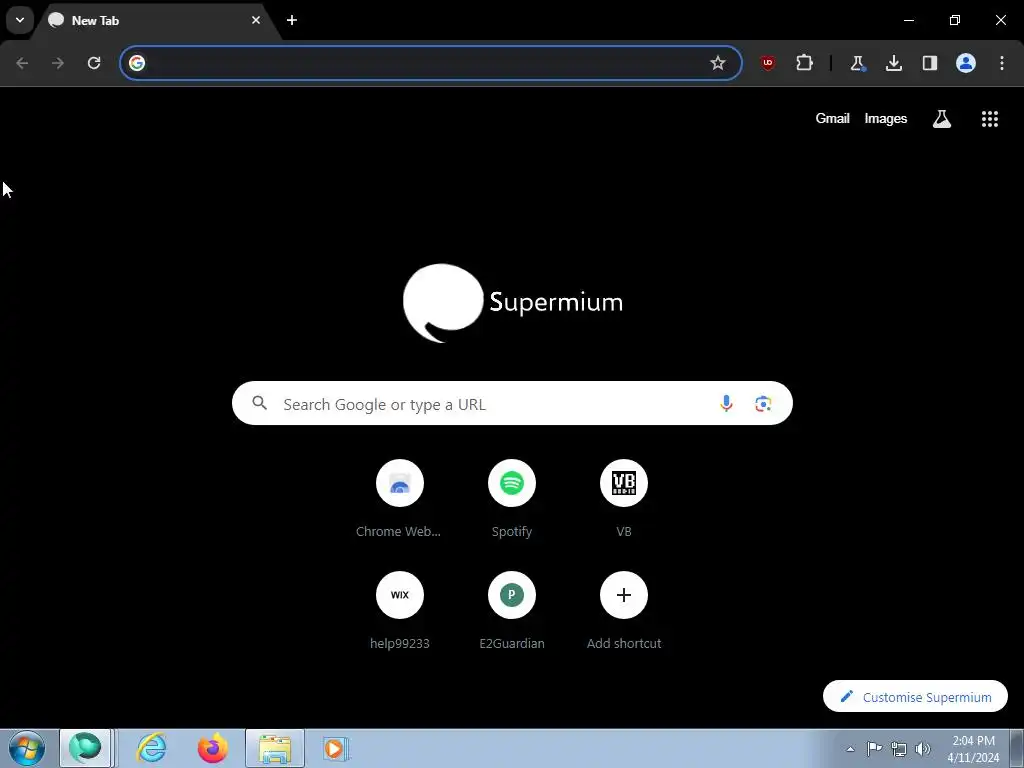Image resolution: width=1024 pixels, height=768 pixels.
Task: Open the profile avatar menu
Action: 966,63
